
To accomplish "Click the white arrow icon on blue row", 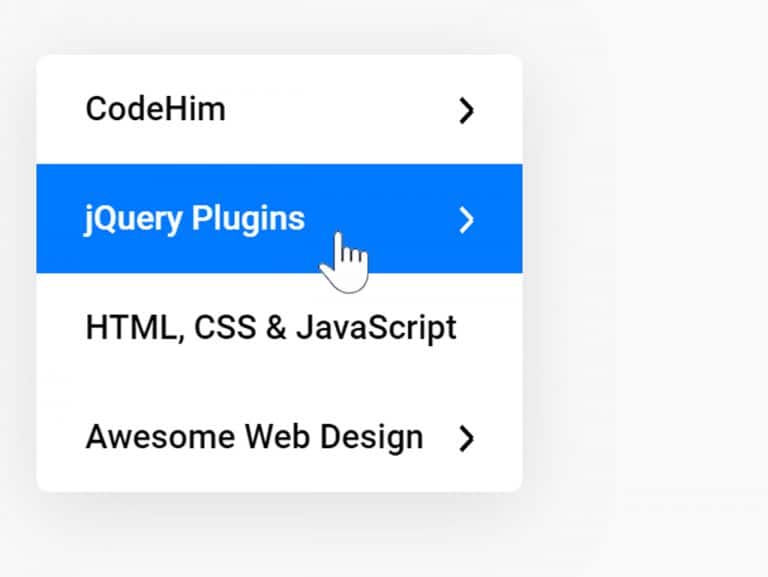I will (466, 219).
